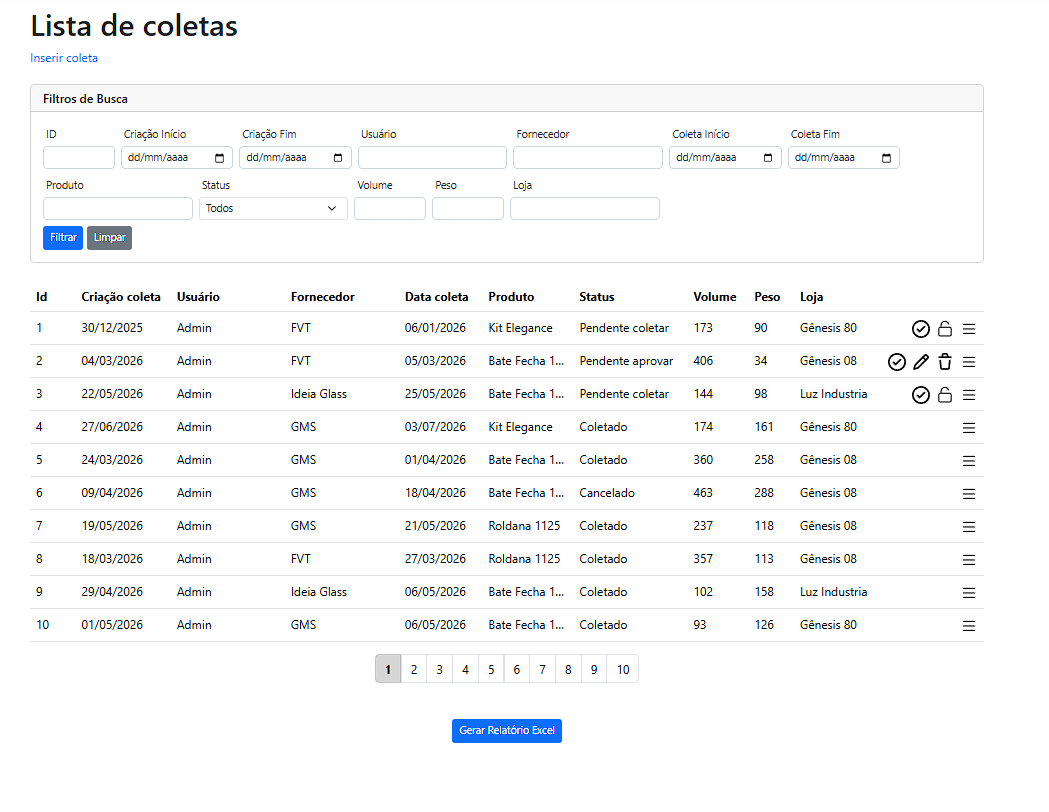Select the Pendente aprovar status cell
Image resolution: width=1049 pixels, height=812 pixels.
pyautogui.click(x=626, y=361)
